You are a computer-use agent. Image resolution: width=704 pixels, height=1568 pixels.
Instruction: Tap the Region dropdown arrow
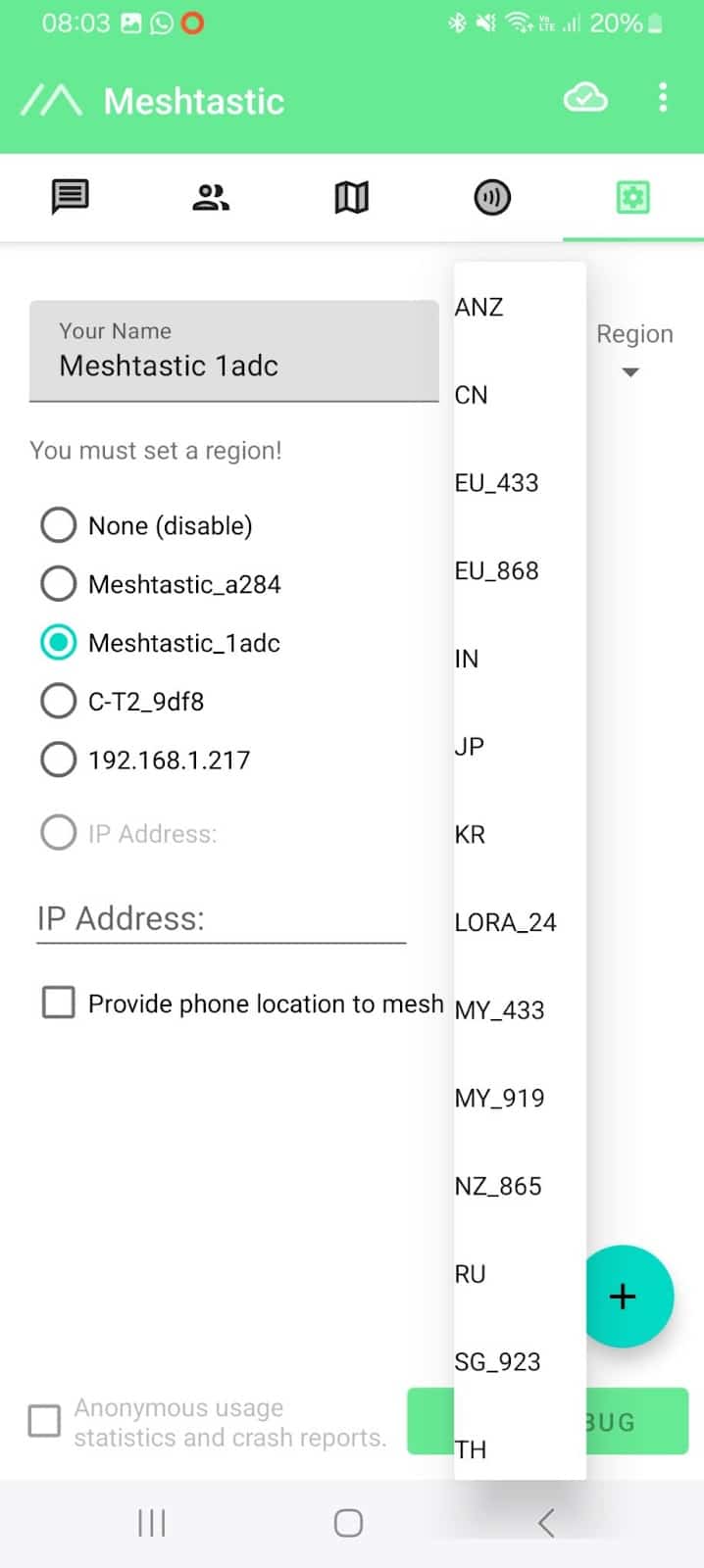tap(630, 371)
